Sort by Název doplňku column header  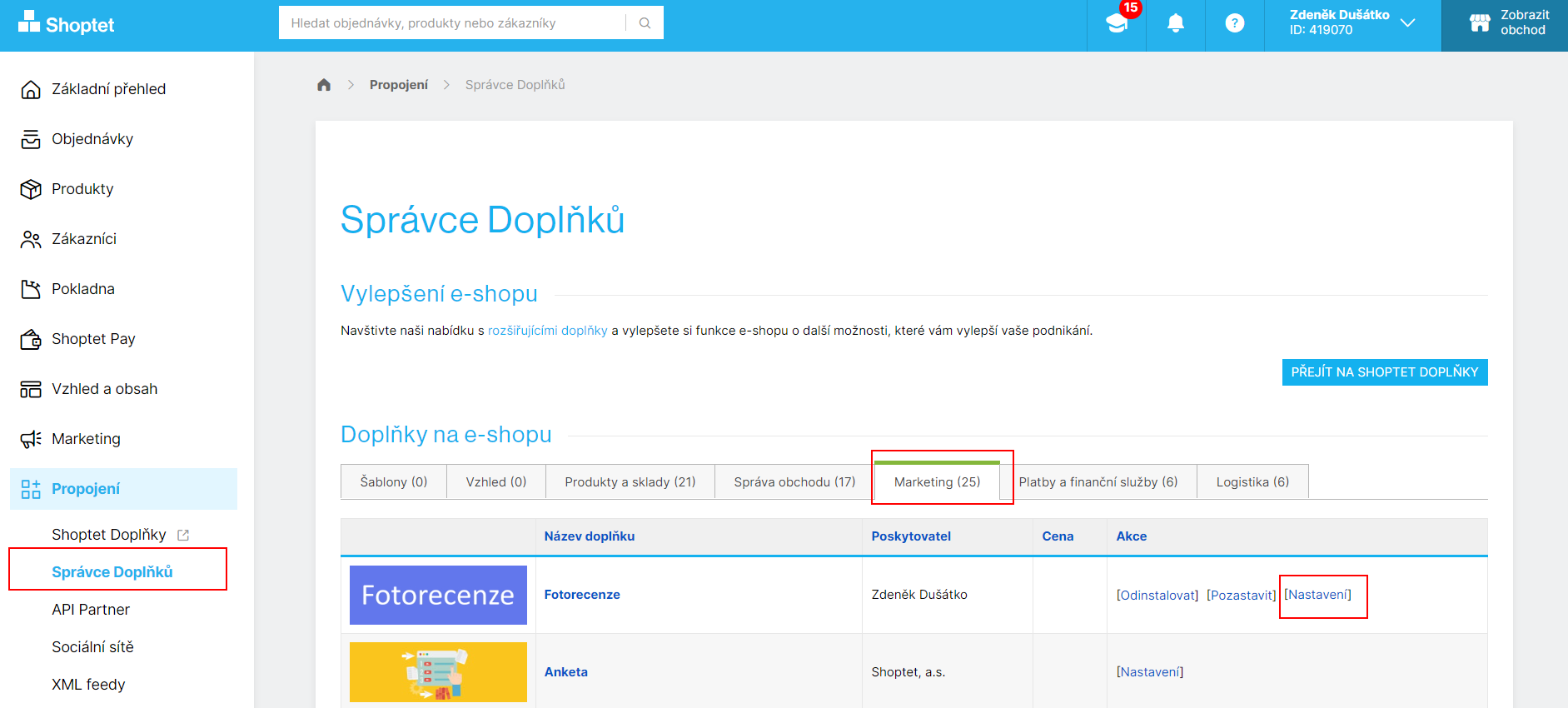pyautogui.click(x=590, y=536)
